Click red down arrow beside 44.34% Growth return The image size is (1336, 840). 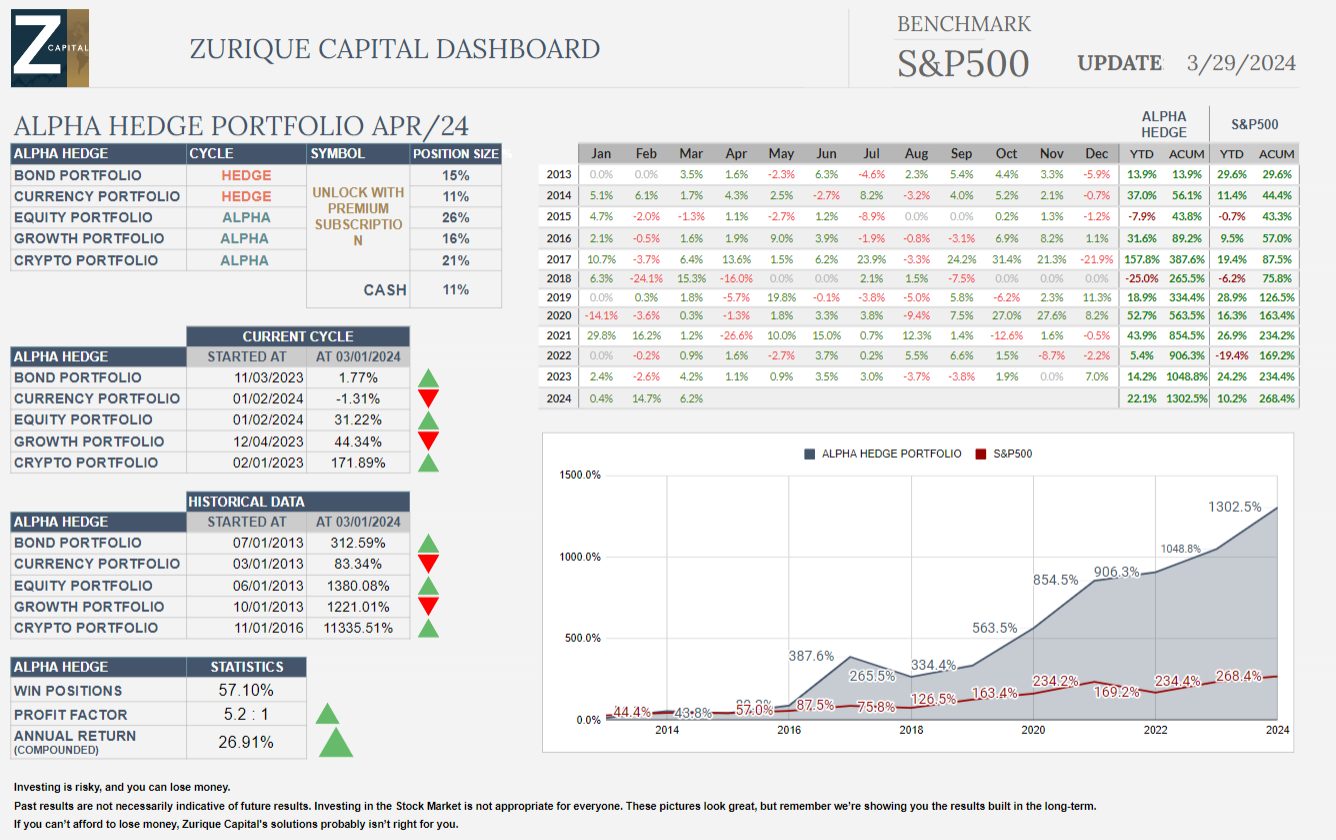pyautogui.click(x=428, y=441)
